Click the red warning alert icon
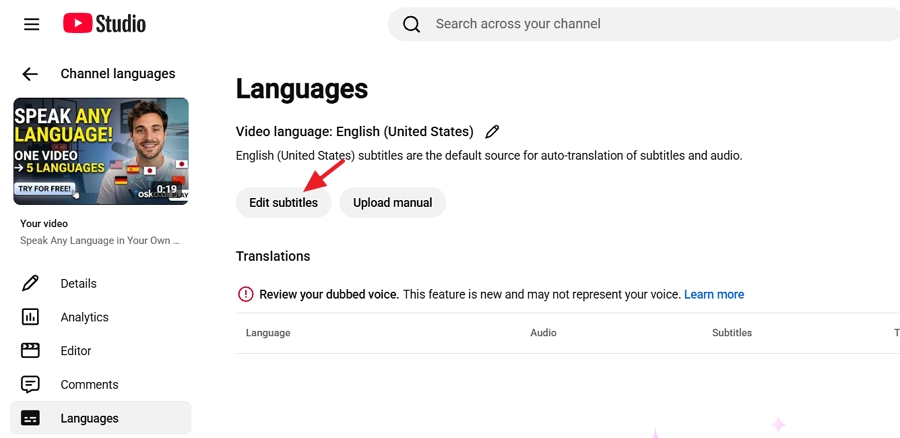 pyautogui.click(x=246, y=294)
